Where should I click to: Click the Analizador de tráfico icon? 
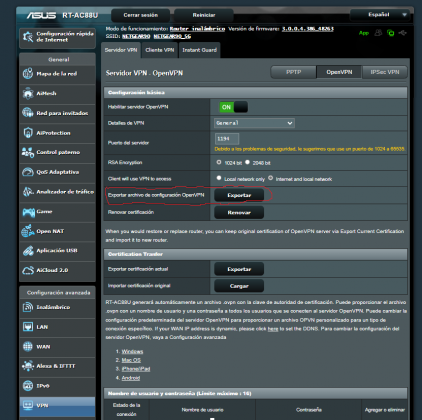point(28,192)
